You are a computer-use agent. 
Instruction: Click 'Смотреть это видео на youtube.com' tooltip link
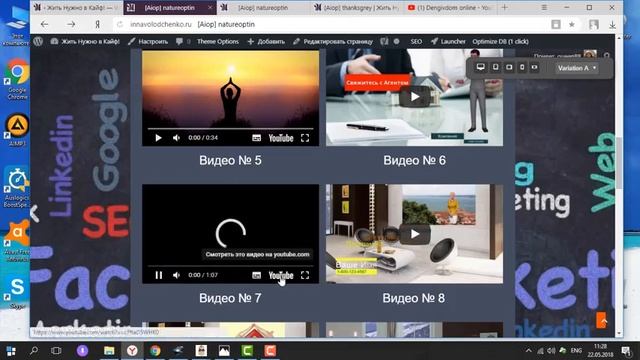258,254
